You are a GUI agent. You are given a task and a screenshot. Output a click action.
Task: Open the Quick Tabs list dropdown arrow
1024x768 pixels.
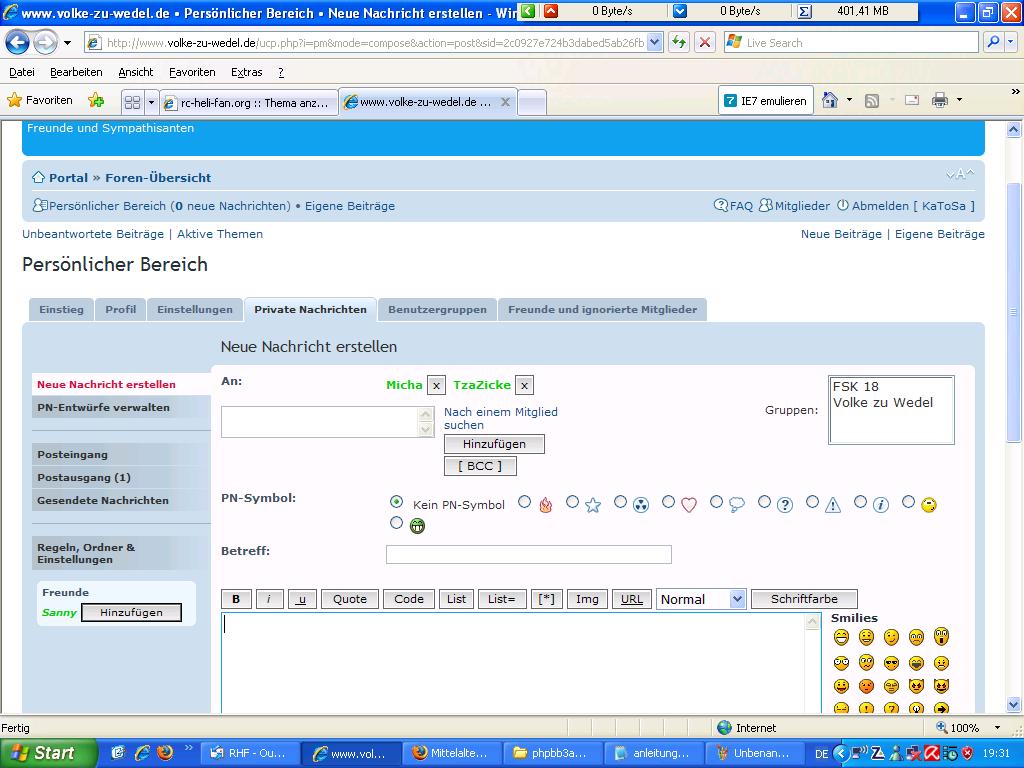pos(152,103)
